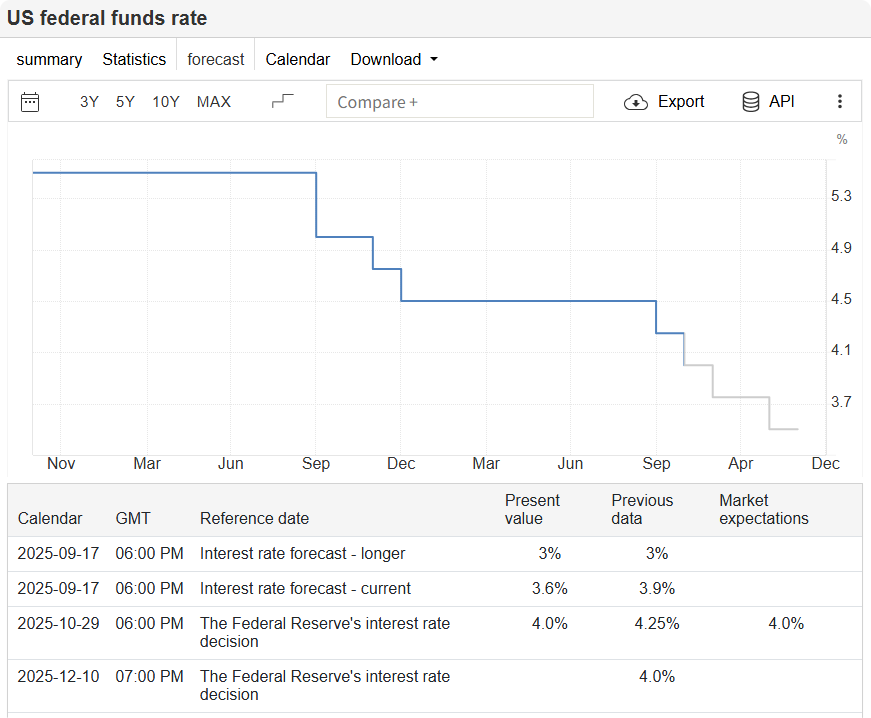871x718 pixels.
Task: Open the Compare+ instrument selector
Action: click(x=460, y=101)
